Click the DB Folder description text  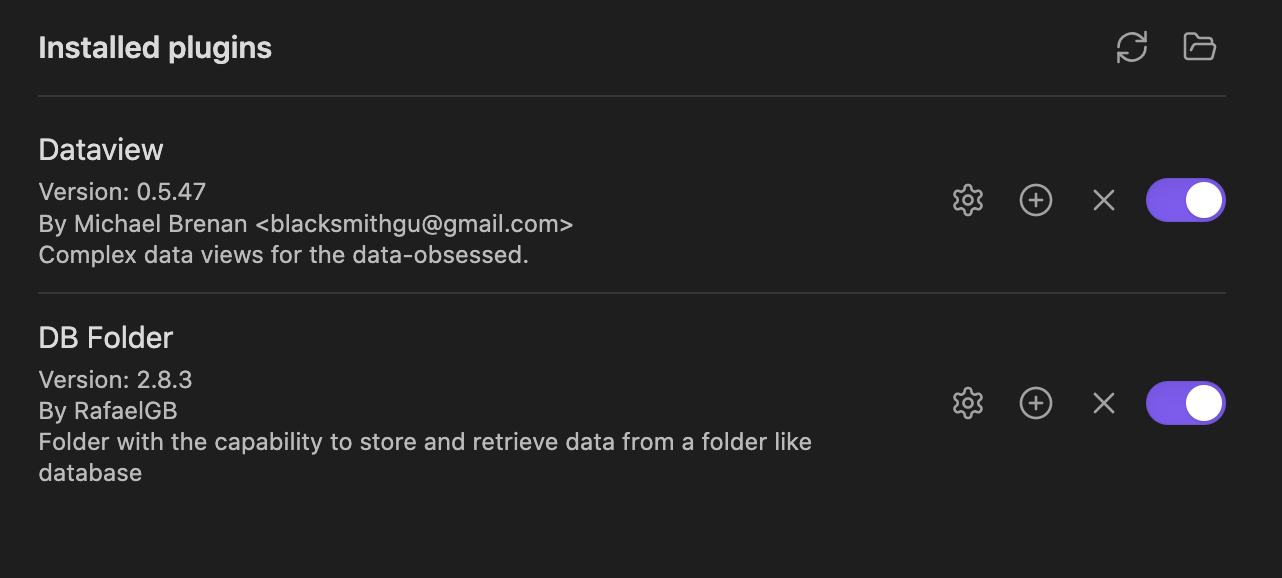pos(424,441)
